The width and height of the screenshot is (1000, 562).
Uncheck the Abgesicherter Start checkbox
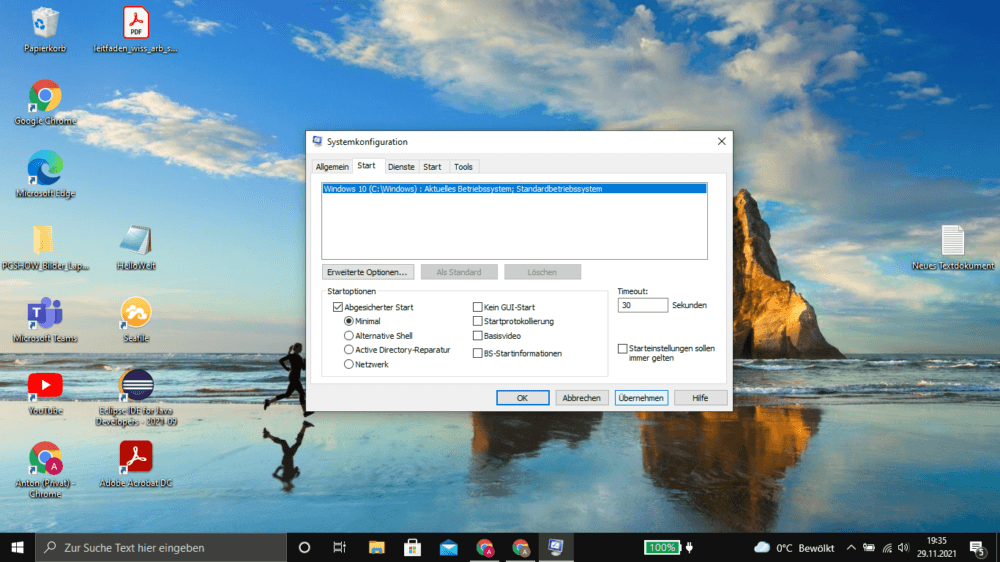click(x=338, y=307)
